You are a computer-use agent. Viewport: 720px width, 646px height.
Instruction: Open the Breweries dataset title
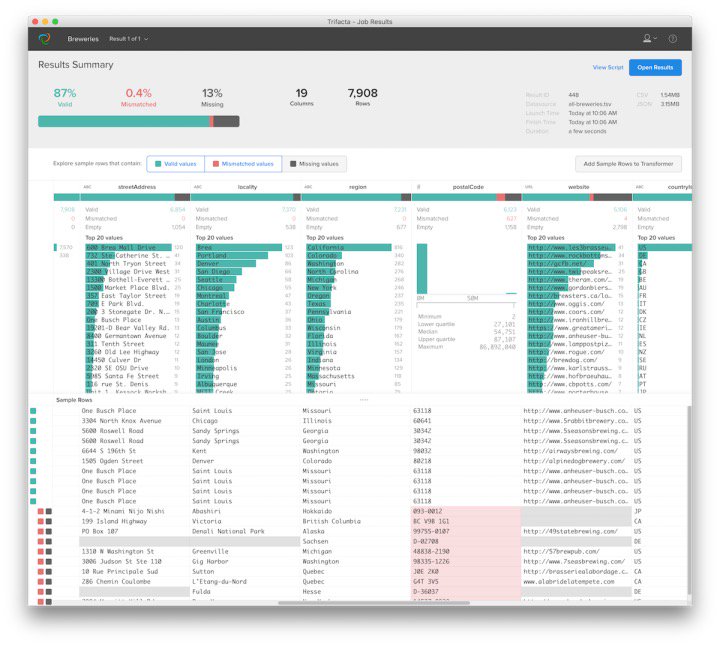[x=83, y=39]
